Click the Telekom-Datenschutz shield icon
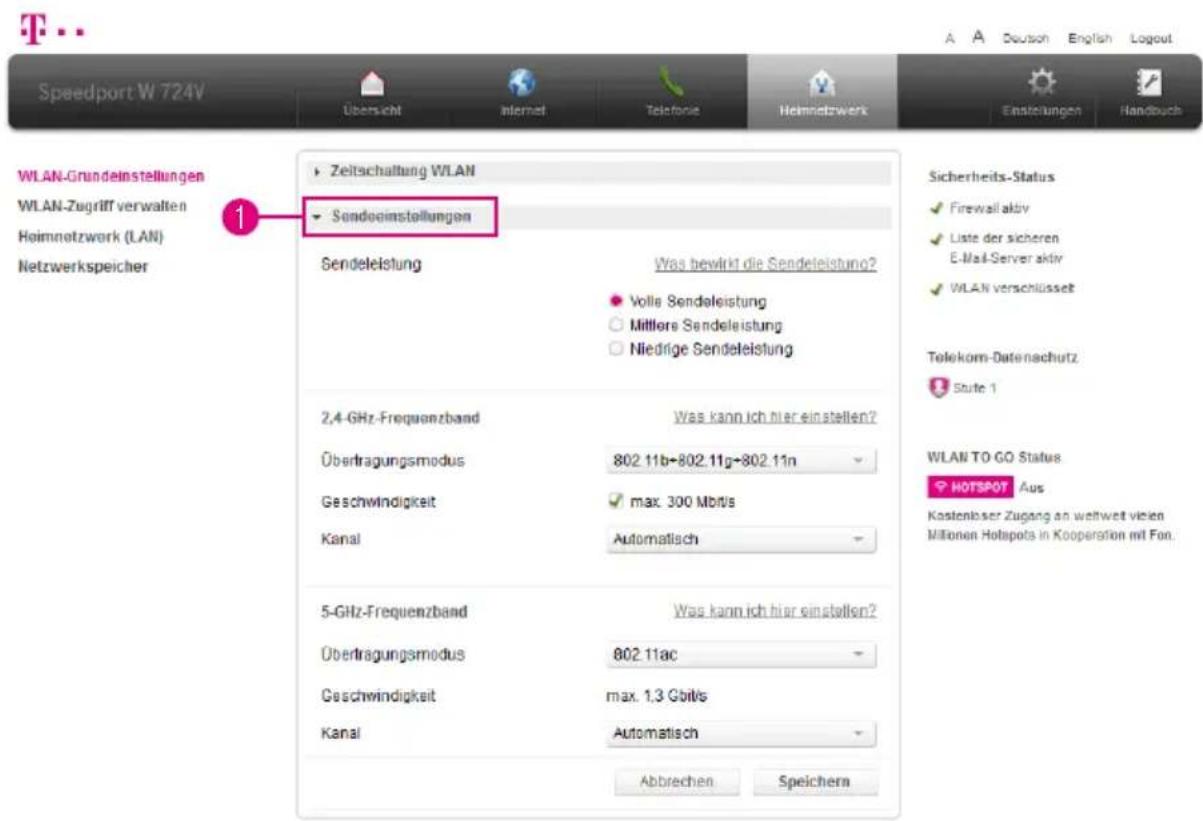 click(x=938, y=387)
